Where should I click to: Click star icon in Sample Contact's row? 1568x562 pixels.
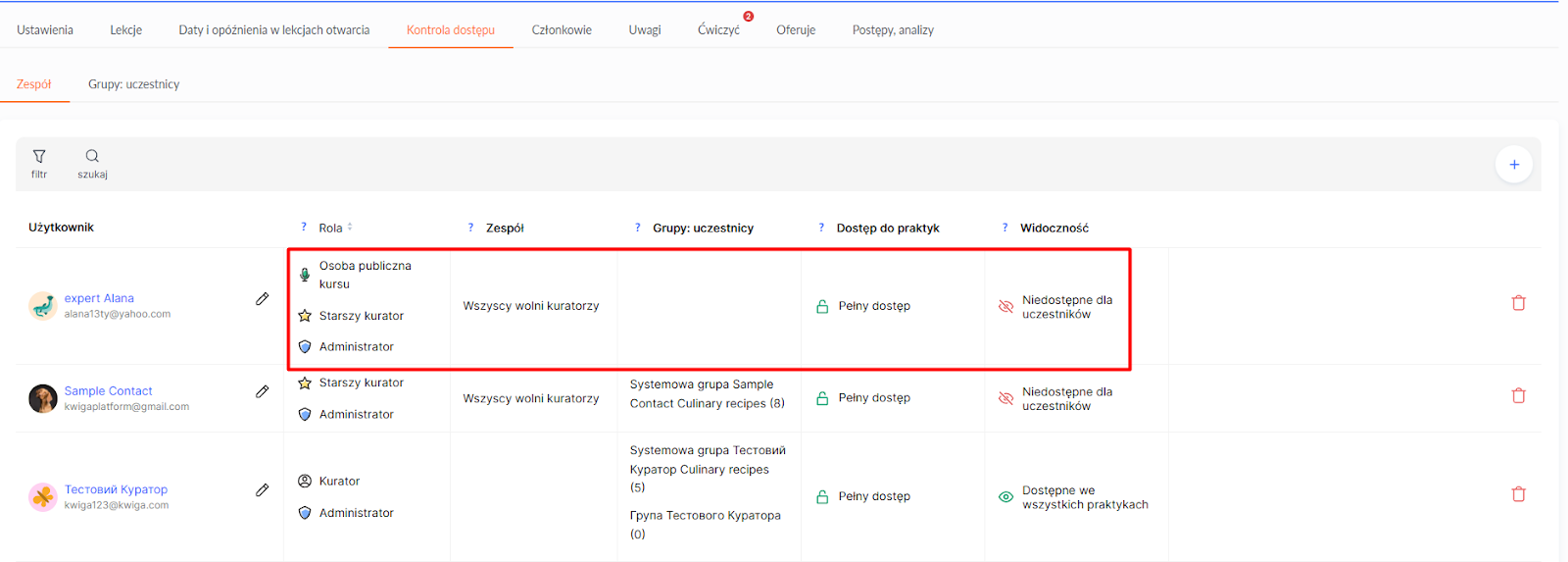[305, 383]
